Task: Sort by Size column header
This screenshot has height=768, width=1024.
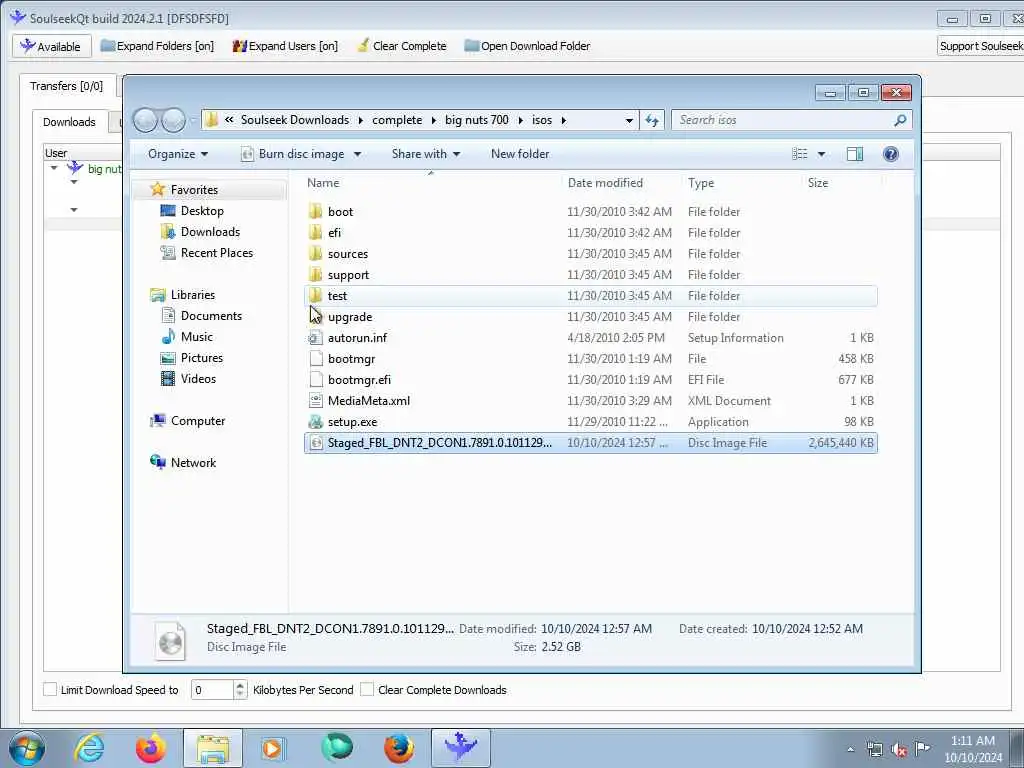Action: [818, 183]
